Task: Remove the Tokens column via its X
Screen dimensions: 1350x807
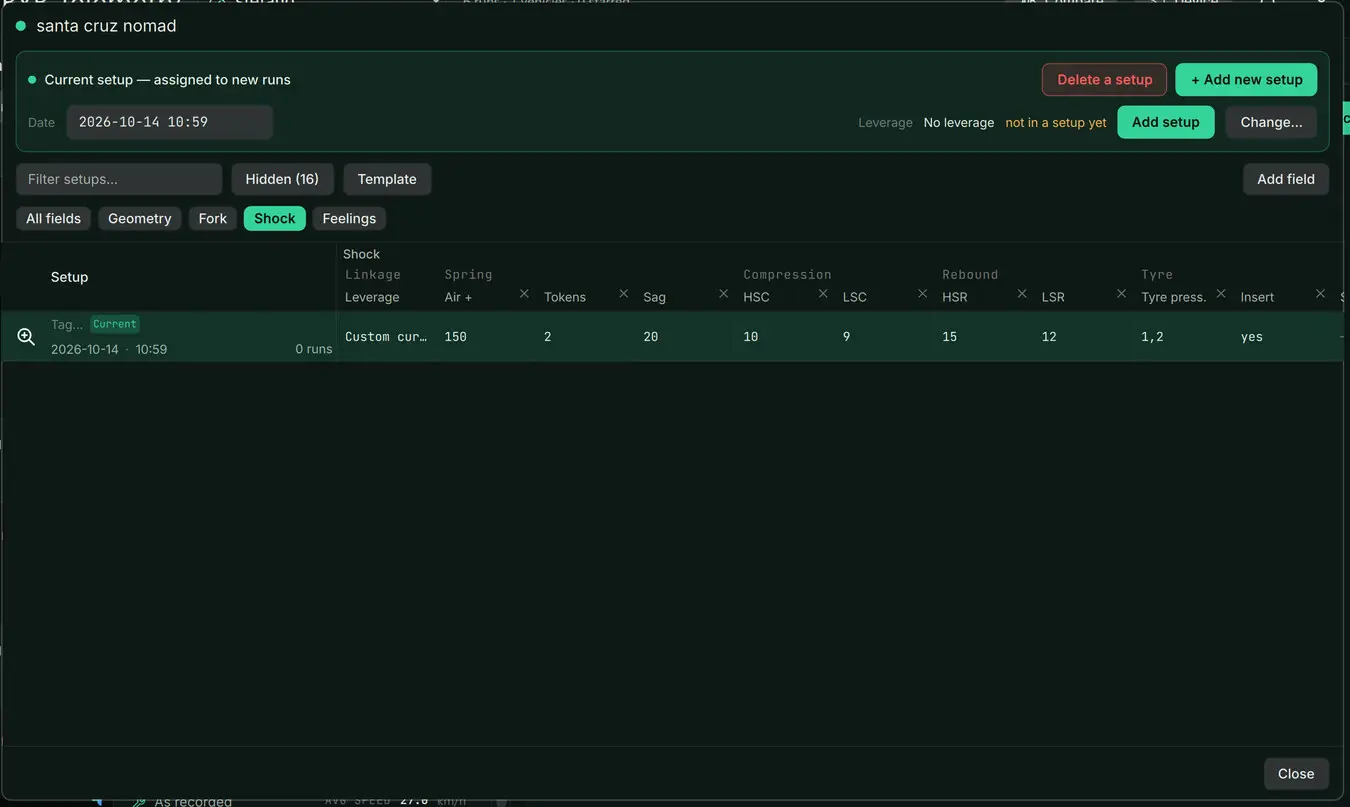Action: [624, 294]
